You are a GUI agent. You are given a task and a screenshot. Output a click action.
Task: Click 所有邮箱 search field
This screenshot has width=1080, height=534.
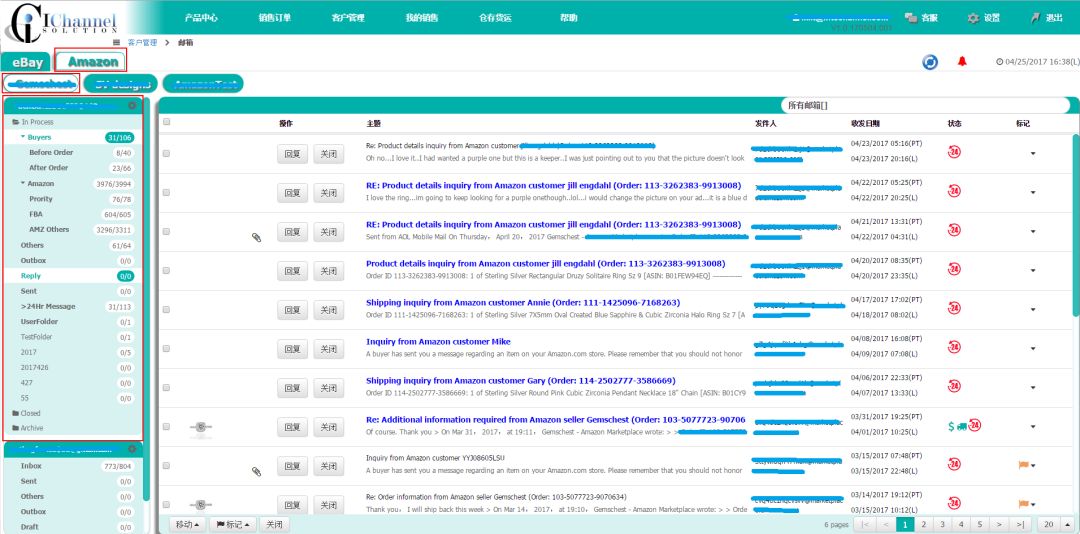(x=925, y=105)
